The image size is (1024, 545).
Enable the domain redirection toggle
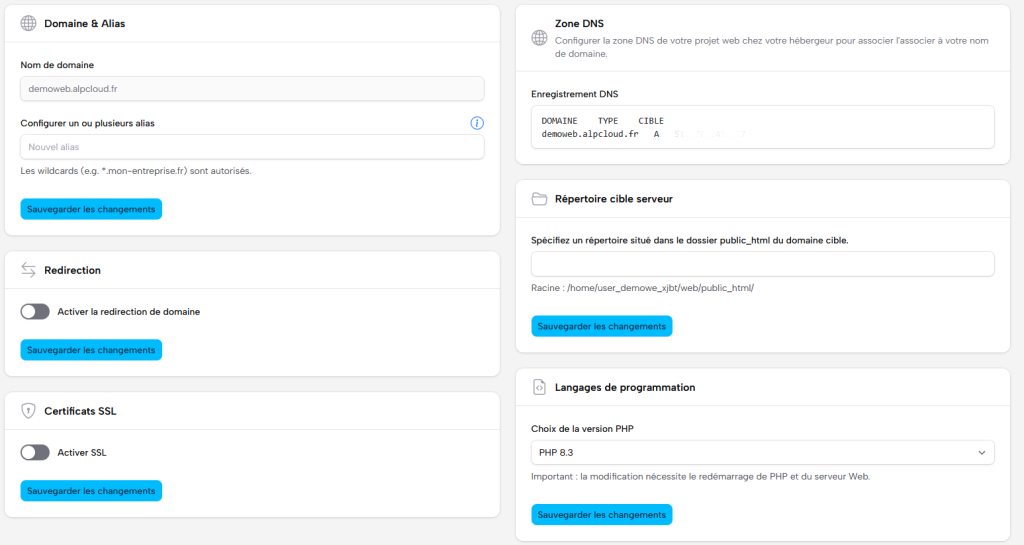point(35,312)
